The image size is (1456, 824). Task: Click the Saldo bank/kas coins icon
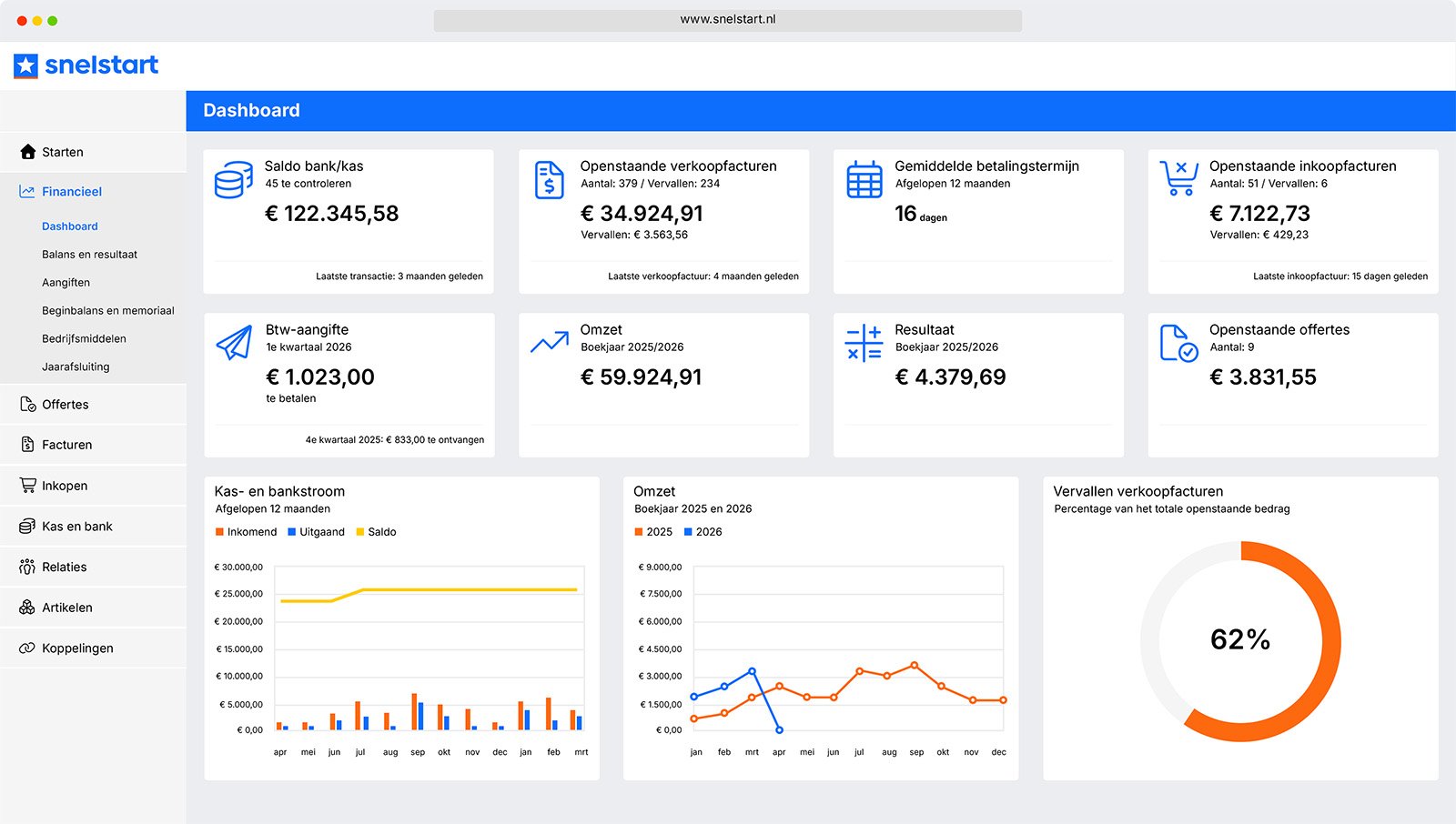tap(234, 180)
